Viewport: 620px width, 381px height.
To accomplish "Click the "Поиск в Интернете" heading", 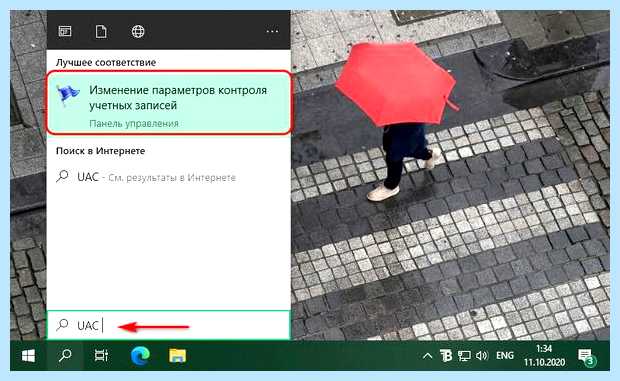I will coord(100,151).
